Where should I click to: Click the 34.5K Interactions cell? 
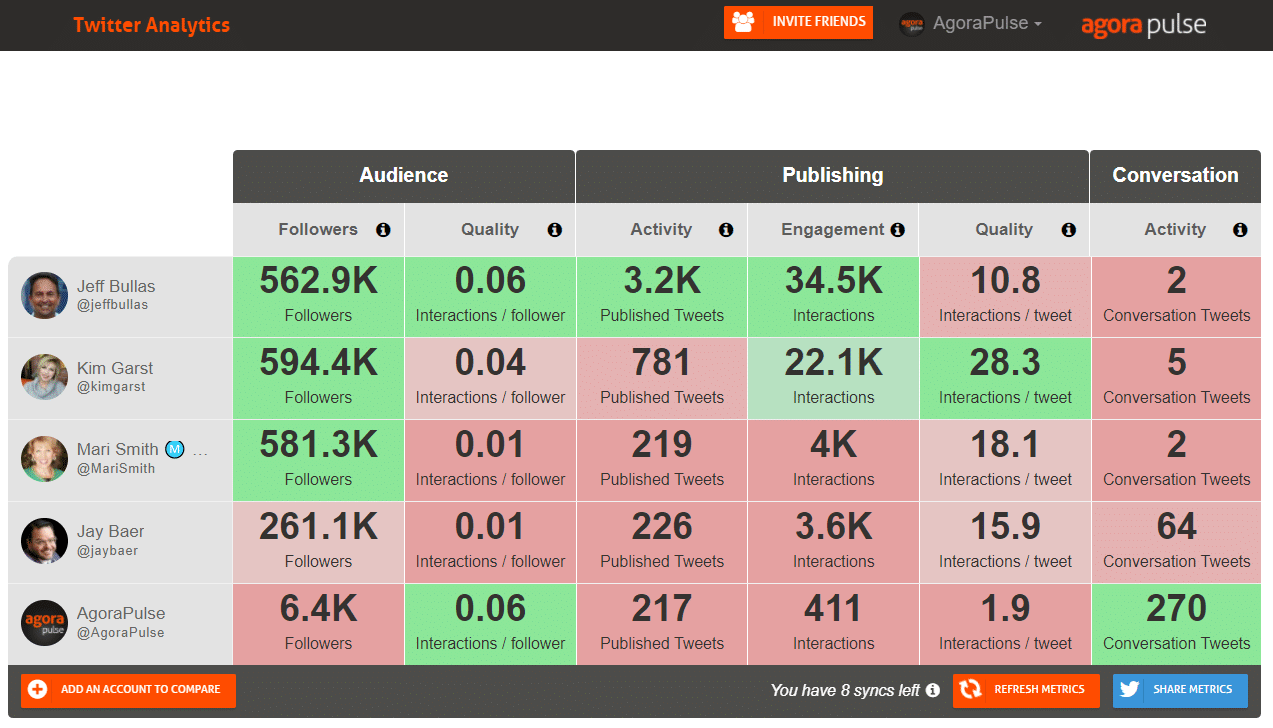(833, 297)
